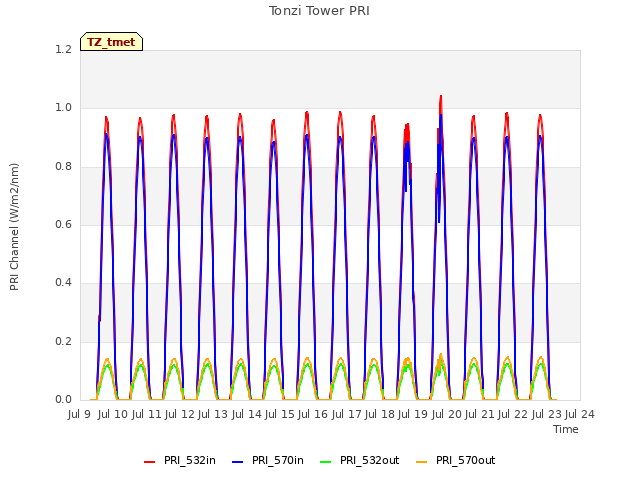Click the Jul 13 x-axis tick label
This screenshot has height=480, width=640.
212,414
